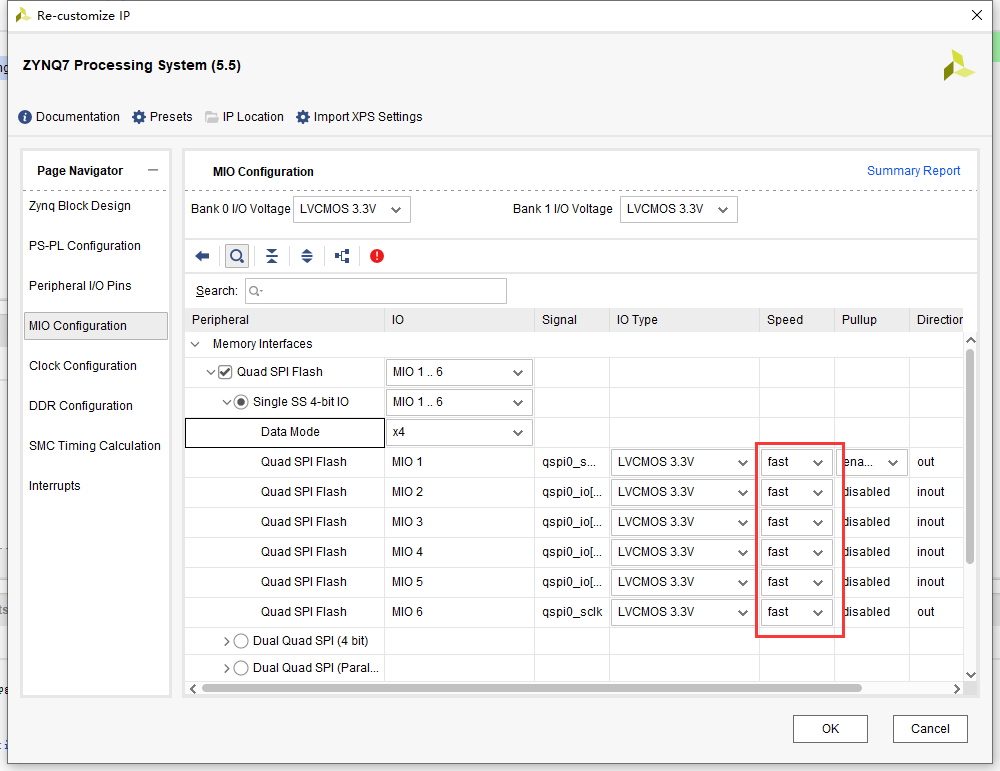Image resolution: width=1000 pixels, height=771 pixels.
Task: Open Bank 1 I/O Voltage dropdown
Action: point(679,209)
